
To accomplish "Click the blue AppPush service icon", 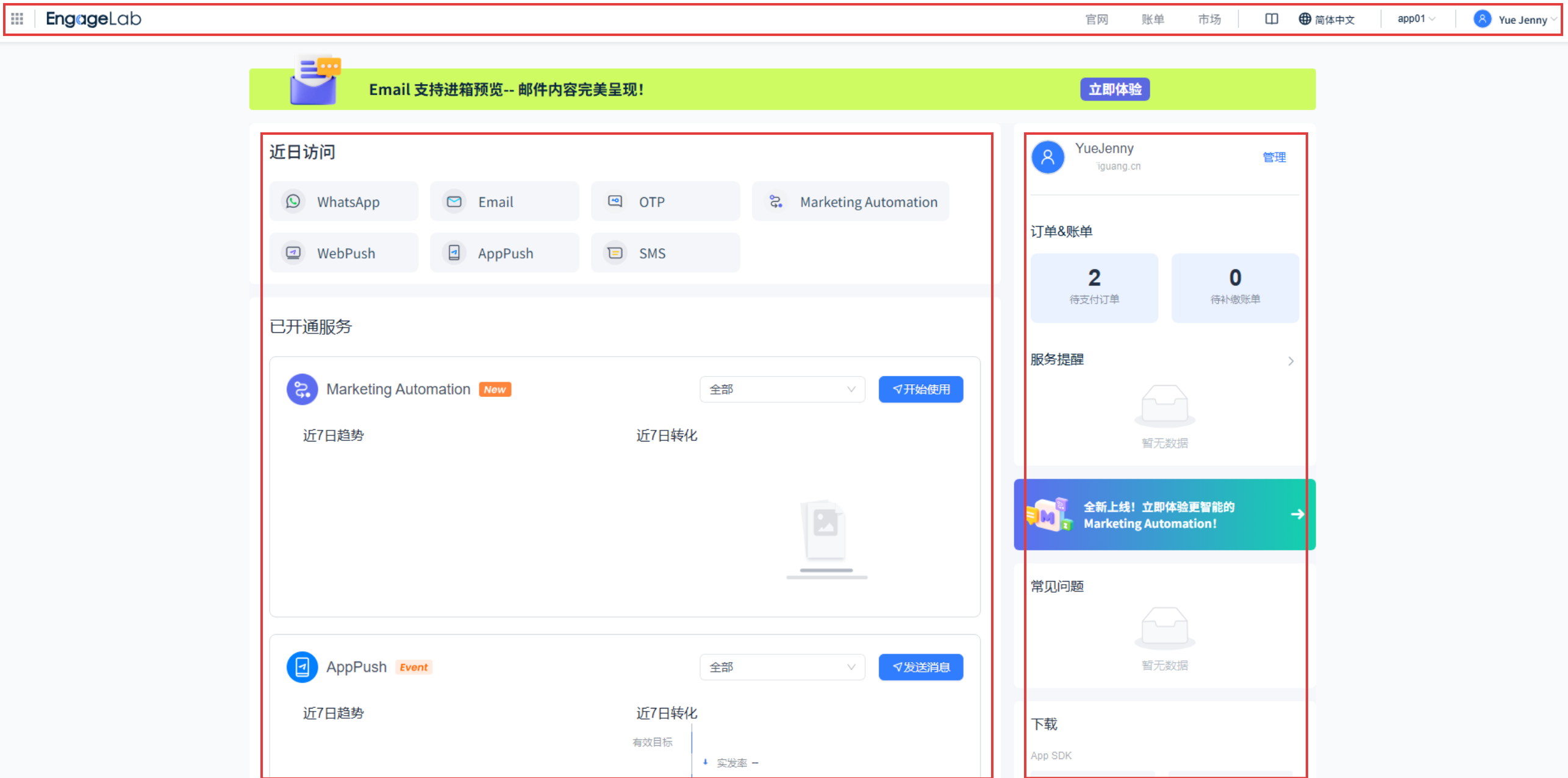I will (x=303, y=667).
